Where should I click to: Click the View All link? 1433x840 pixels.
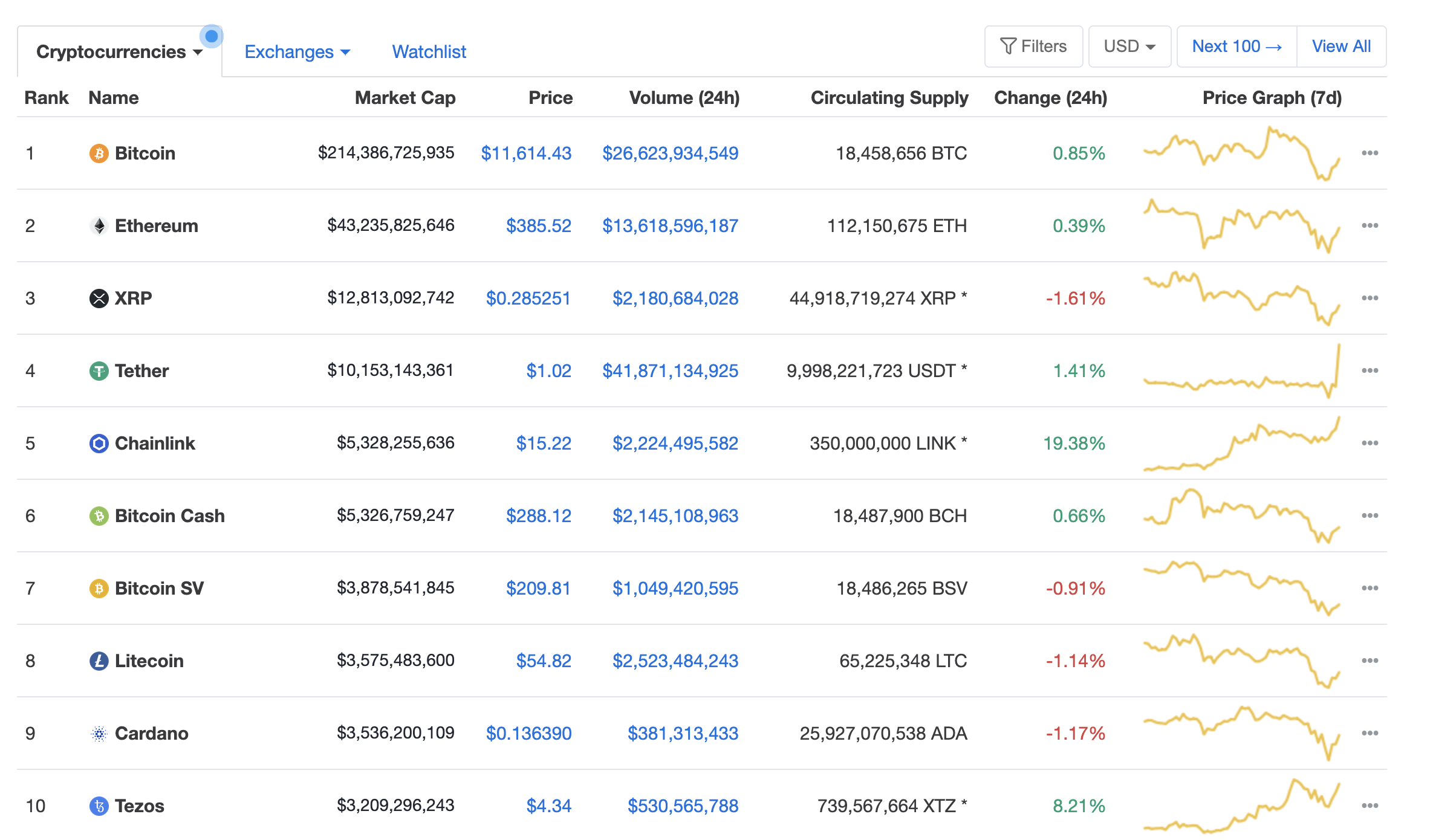(x=1340, y=47)
